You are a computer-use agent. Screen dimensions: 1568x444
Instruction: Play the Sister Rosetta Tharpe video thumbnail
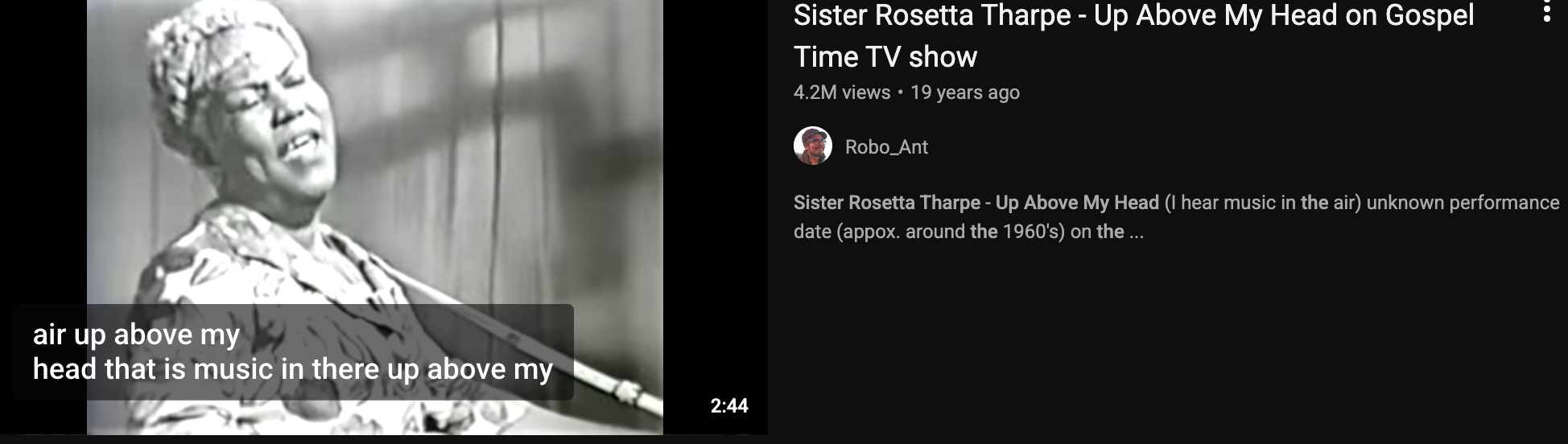(384, 217)
